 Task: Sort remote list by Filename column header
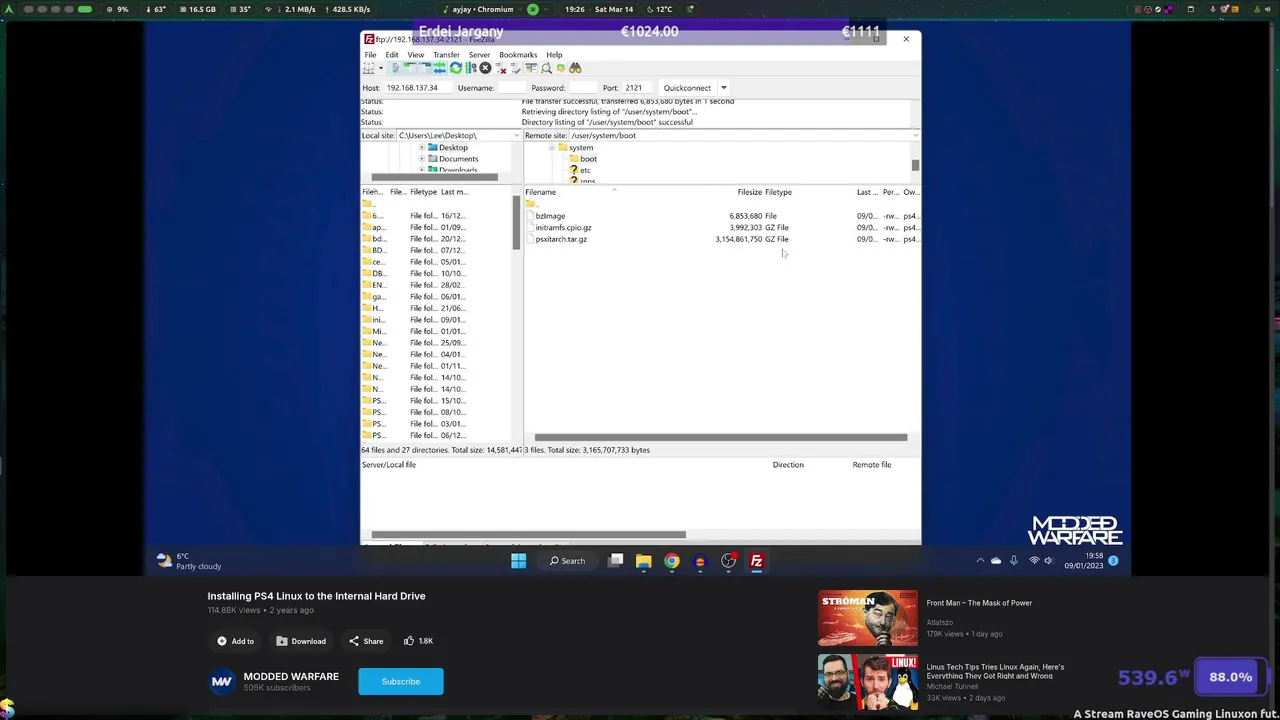click(540, 192)
